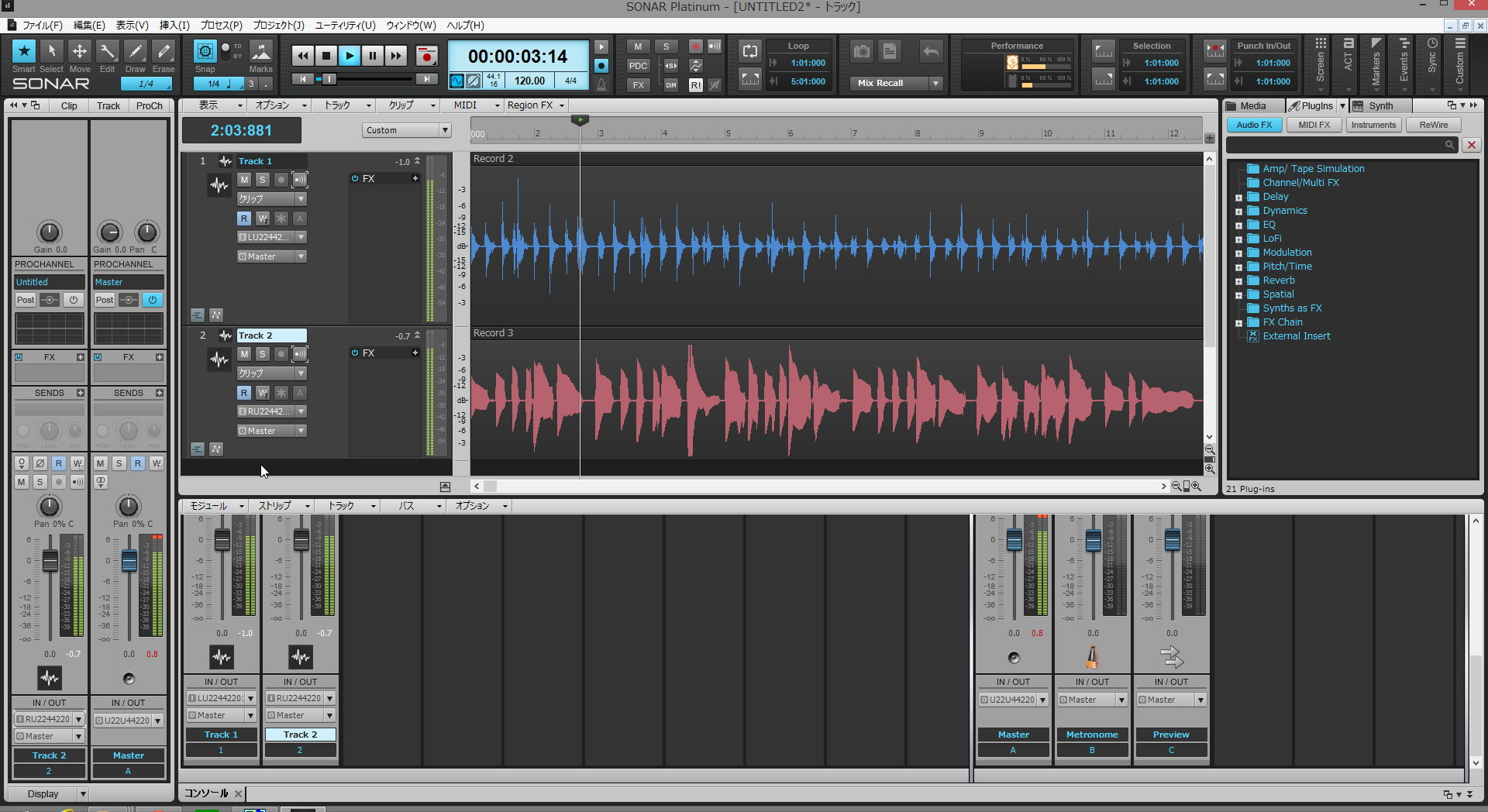Start playback with Play button
This screenshot has height=812, width=1488.
[x=350, y=56]
